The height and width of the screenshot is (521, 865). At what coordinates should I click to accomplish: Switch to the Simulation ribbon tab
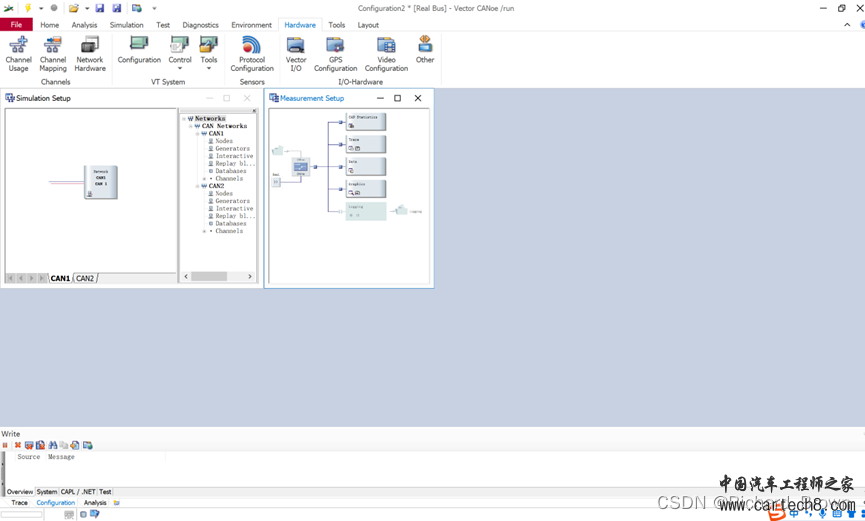[126, 25]
